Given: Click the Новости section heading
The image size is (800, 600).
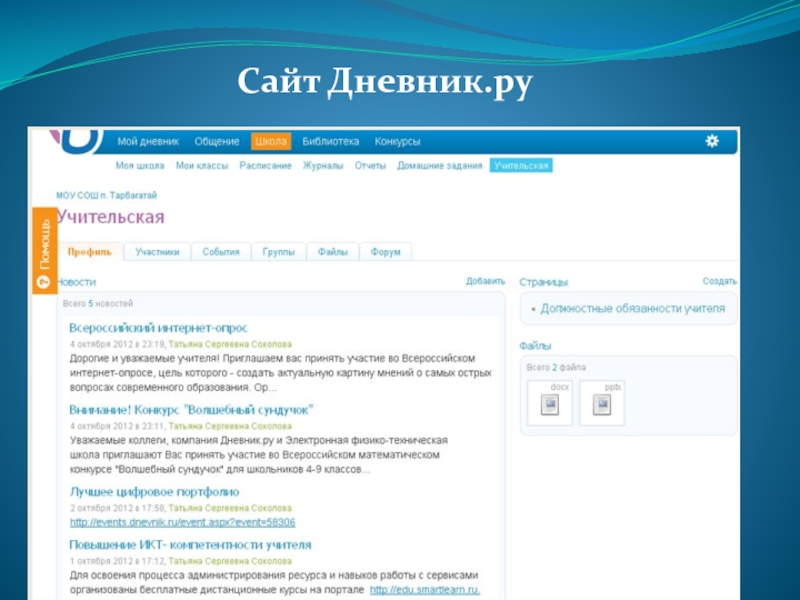Looking at the screenshot, I should point(77,282).
